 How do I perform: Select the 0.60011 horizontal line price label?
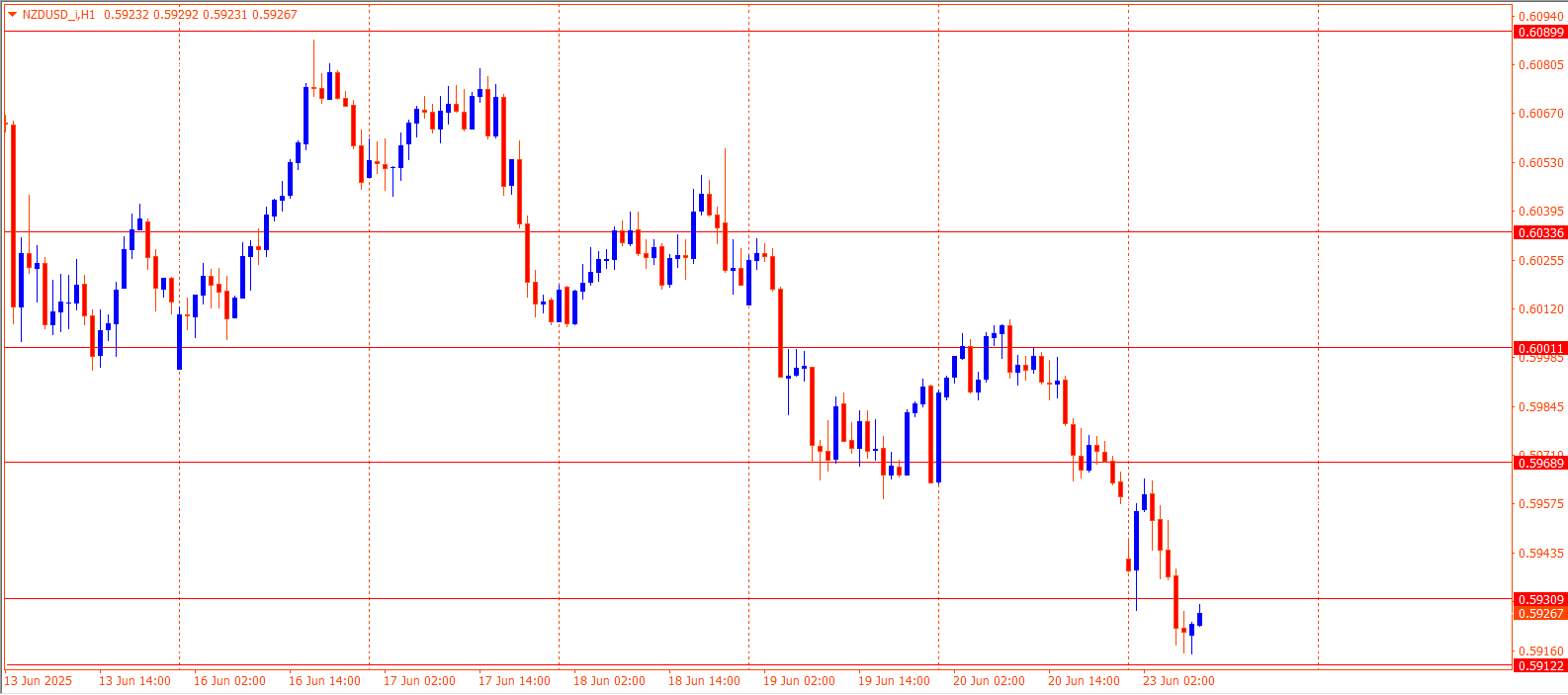tap(1540, 348)
